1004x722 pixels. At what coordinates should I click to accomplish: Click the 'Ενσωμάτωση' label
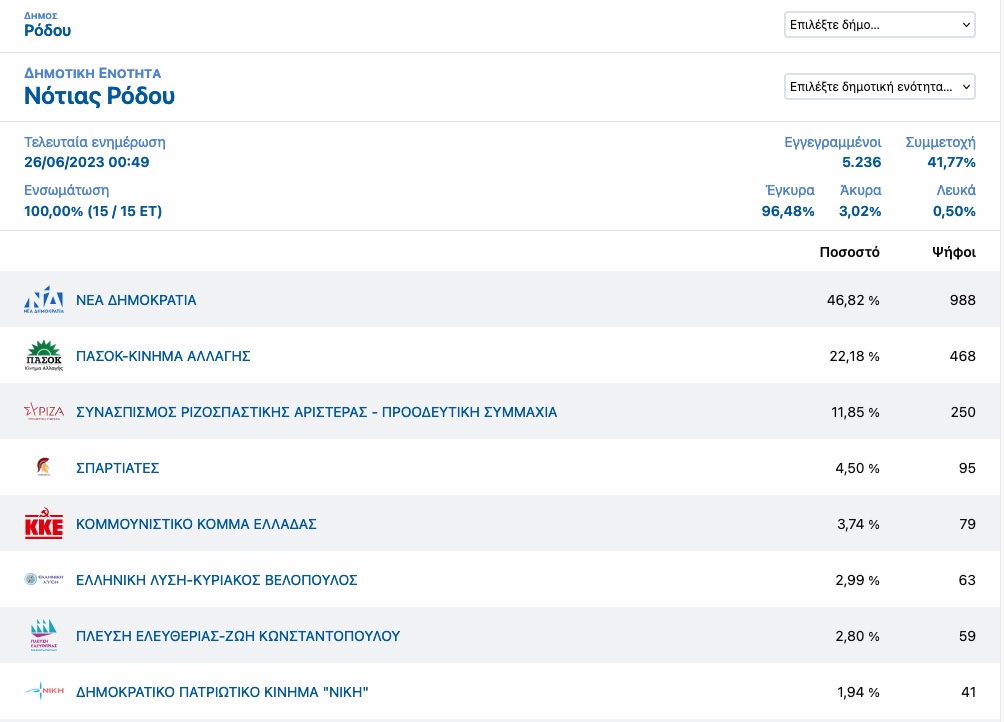67,190
